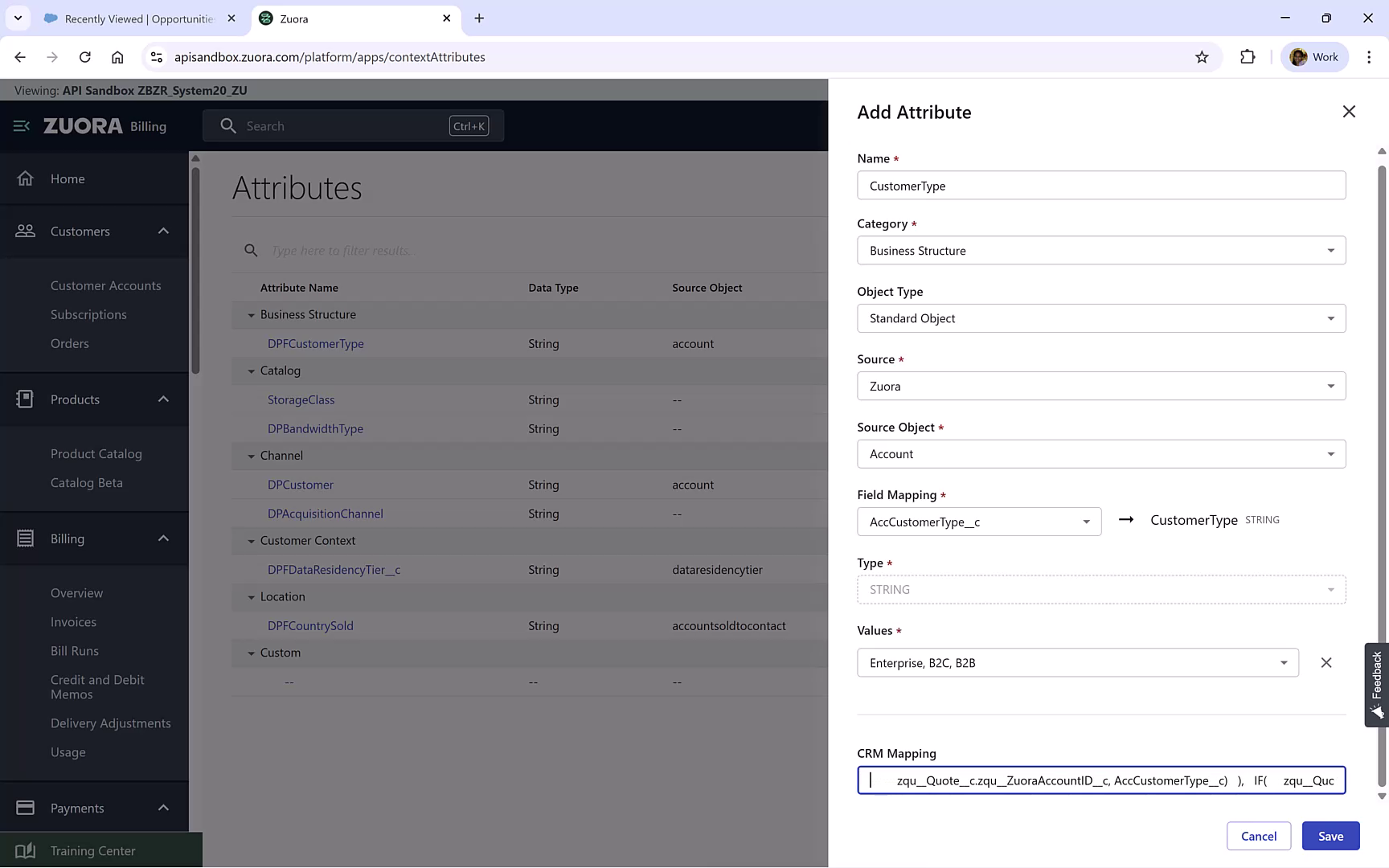The width and height of the screenshot is (1389, 868).
Task: Click the search magnifier in the top bar
Action: (x=228, y=125)
